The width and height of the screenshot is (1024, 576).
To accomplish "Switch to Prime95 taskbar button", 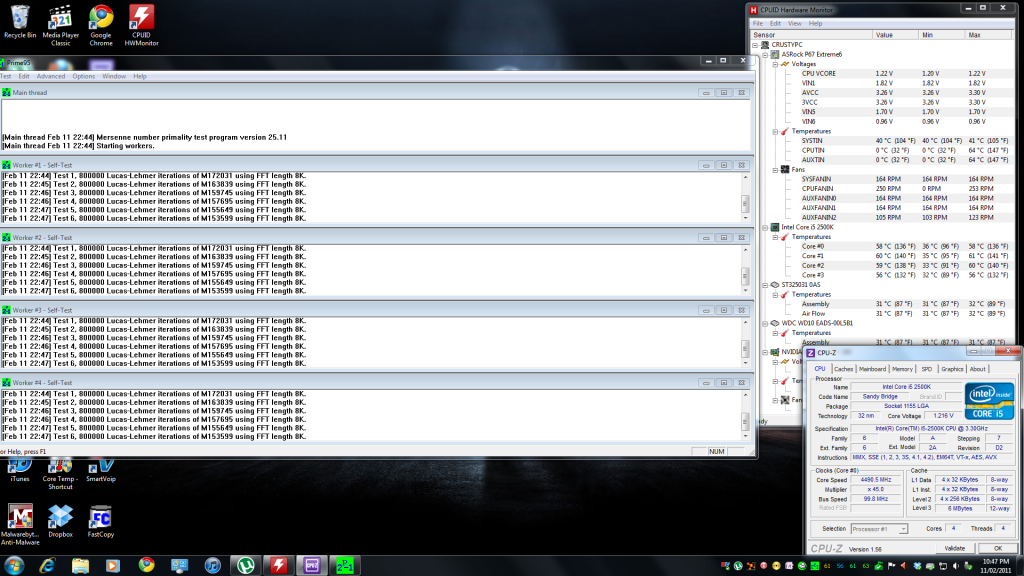I will [345, 566].
